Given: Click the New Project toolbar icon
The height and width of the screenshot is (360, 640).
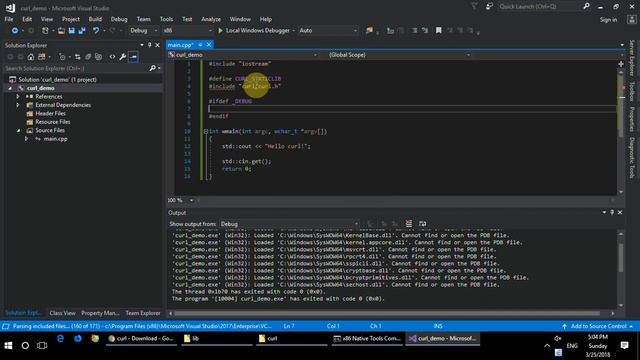Looking at the screenshot, I should click(x=45, y=31).
